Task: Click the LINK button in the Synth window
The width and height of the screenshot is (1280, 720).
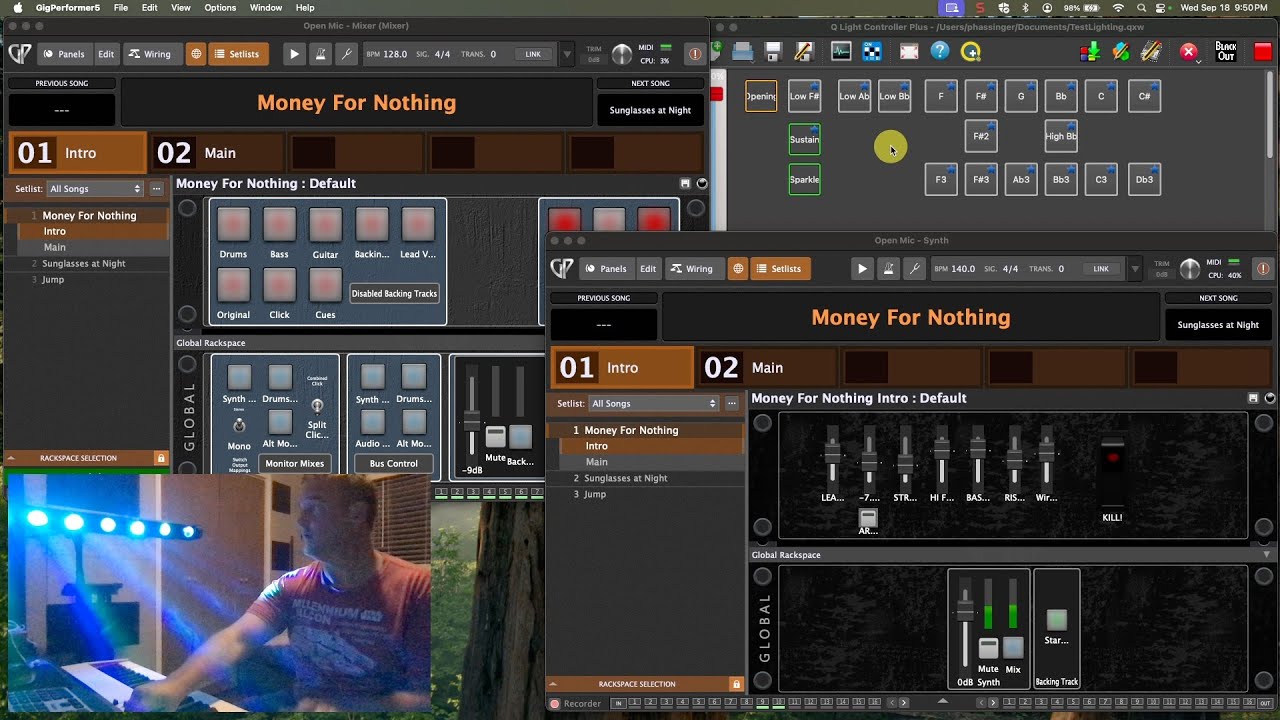Action: coord(1101,269)
